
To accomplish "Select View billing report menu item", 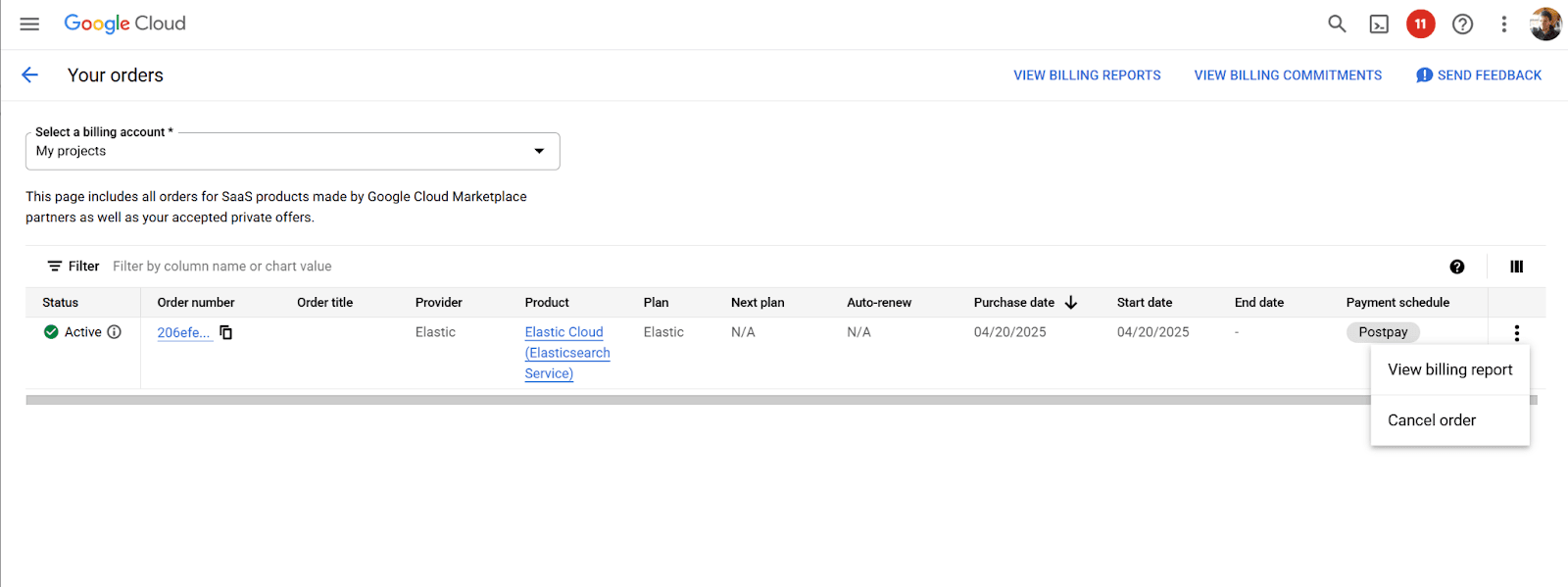I will 1449,369.
